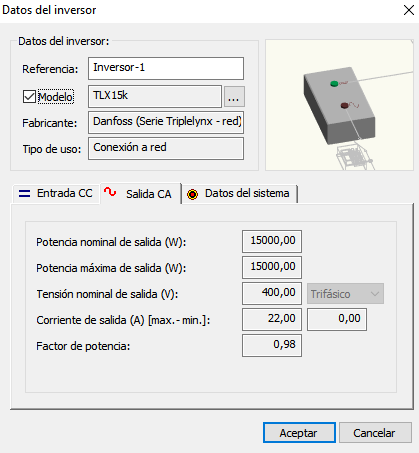Viewport: 419px width, 453px height.
Task: Click the Cancelar button
Action: point(375,433)
